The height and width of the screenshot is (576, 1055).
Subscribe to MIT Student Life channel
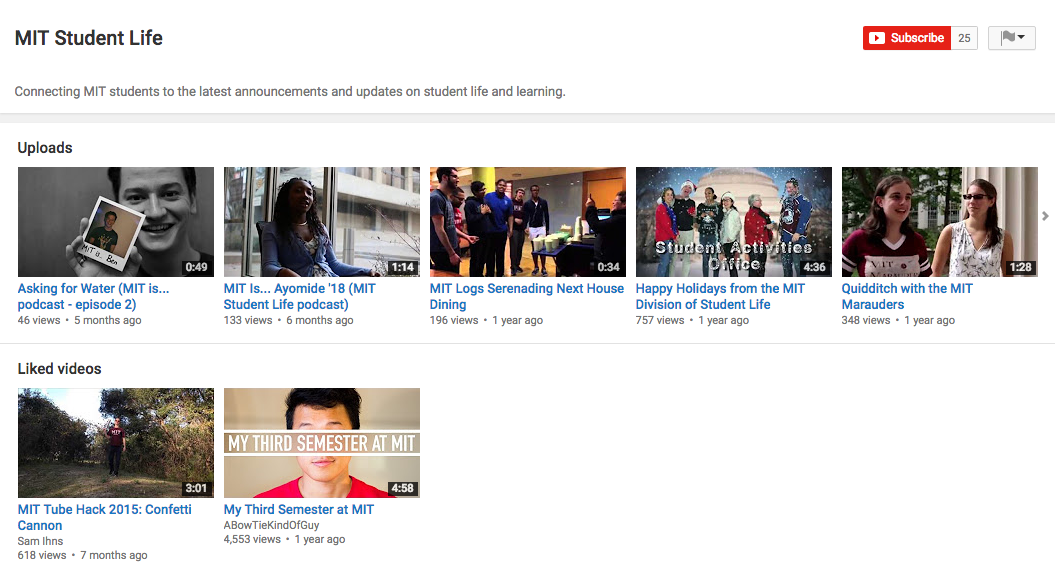pos(906,38)
